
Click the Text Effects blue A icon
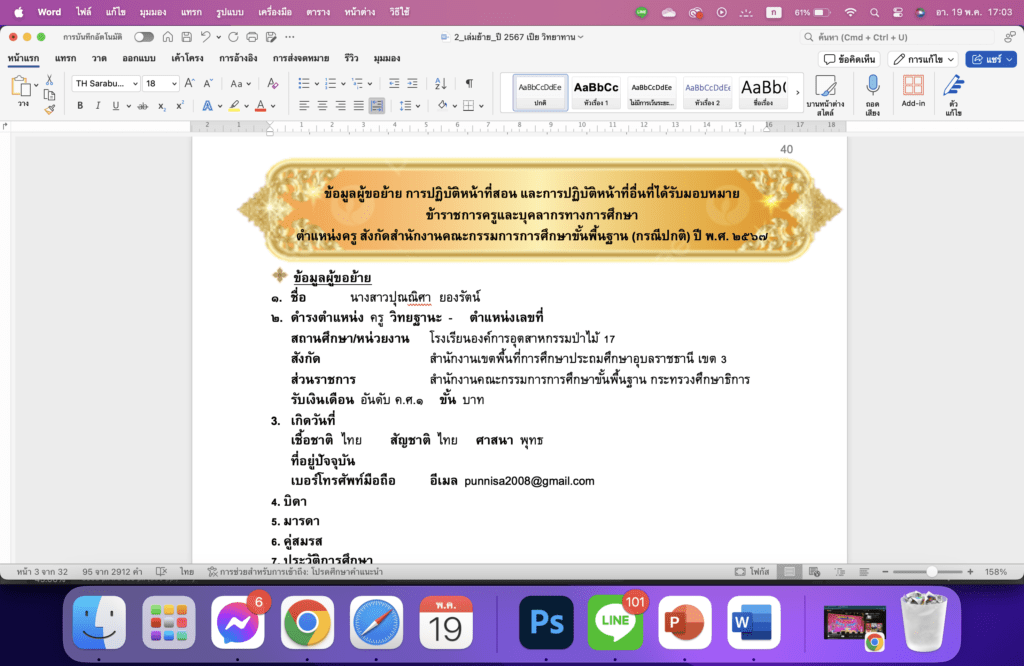[x=207, y=105]
